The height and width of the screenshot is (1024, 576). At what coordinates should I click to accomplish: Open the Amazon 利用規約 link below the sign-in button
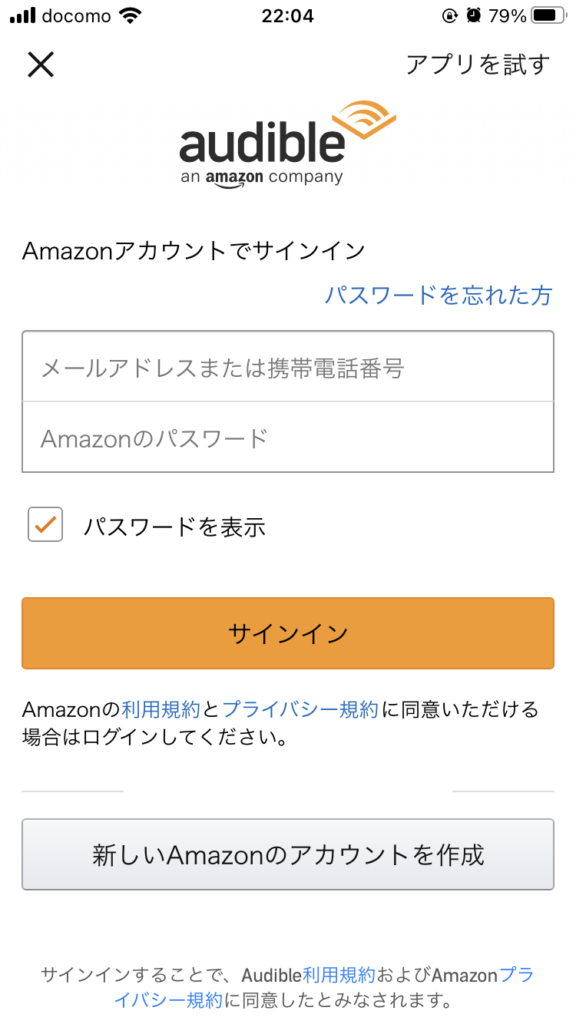[x=160, y=709]
